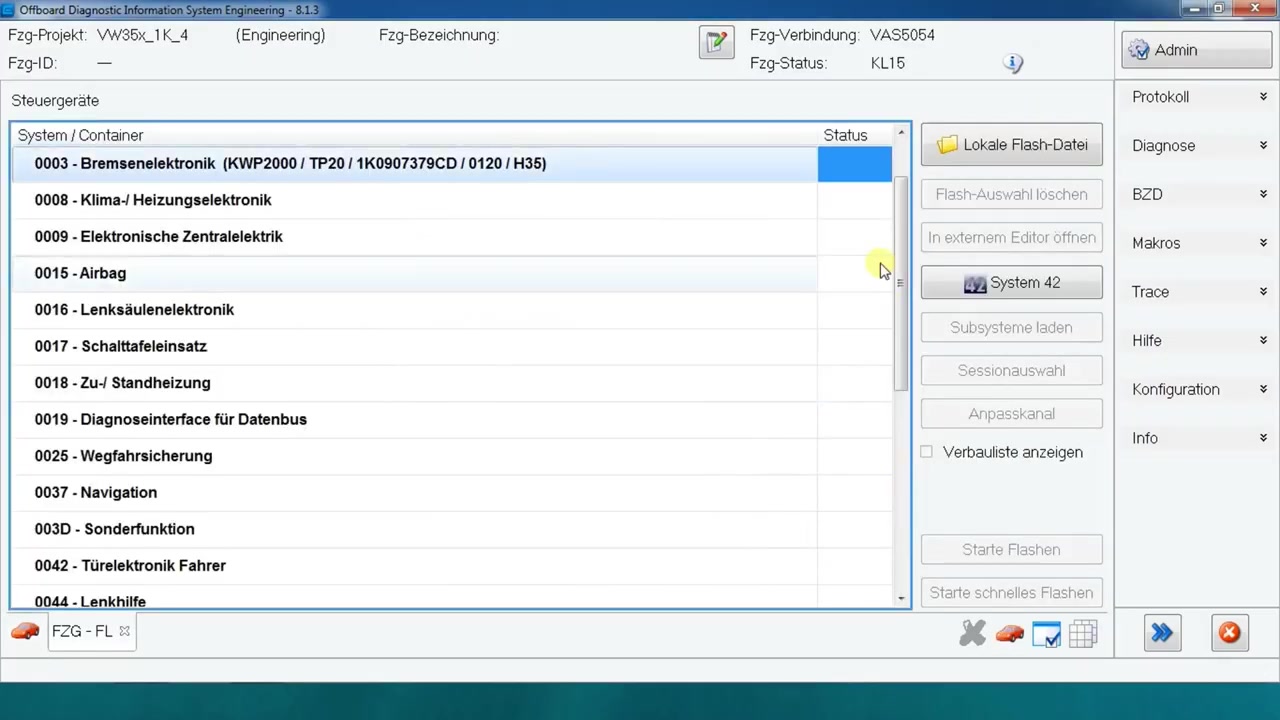Image resolution: width=1280 pixels, height=720 pixels.
Task: Select 0009 - Elektronische Zentralelektrik row
Action: pos(452,237)
